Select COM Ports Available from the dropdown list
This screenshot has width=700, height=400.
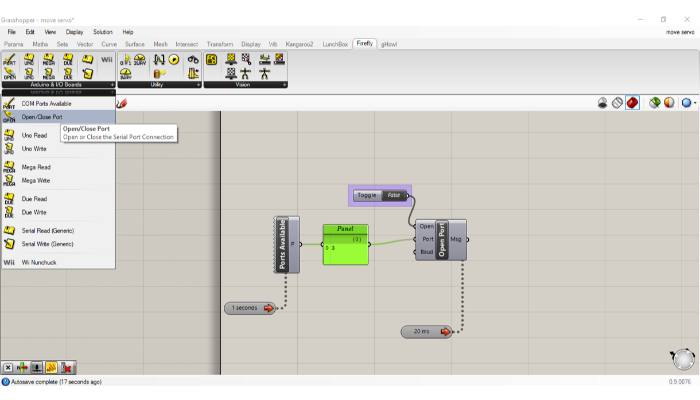(58, 104)
